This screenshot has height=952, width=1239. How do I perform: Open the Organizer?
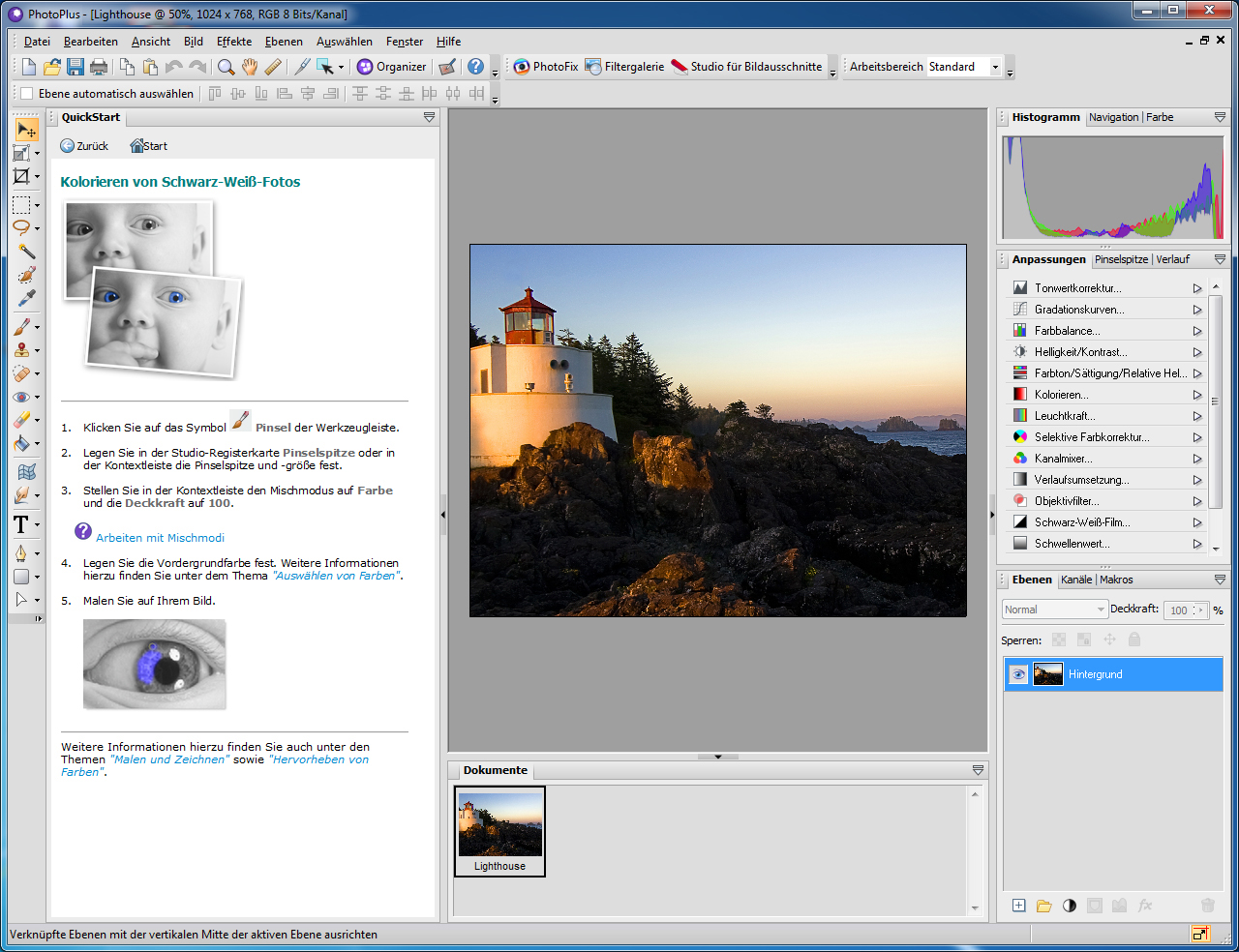tap(391, 67)
